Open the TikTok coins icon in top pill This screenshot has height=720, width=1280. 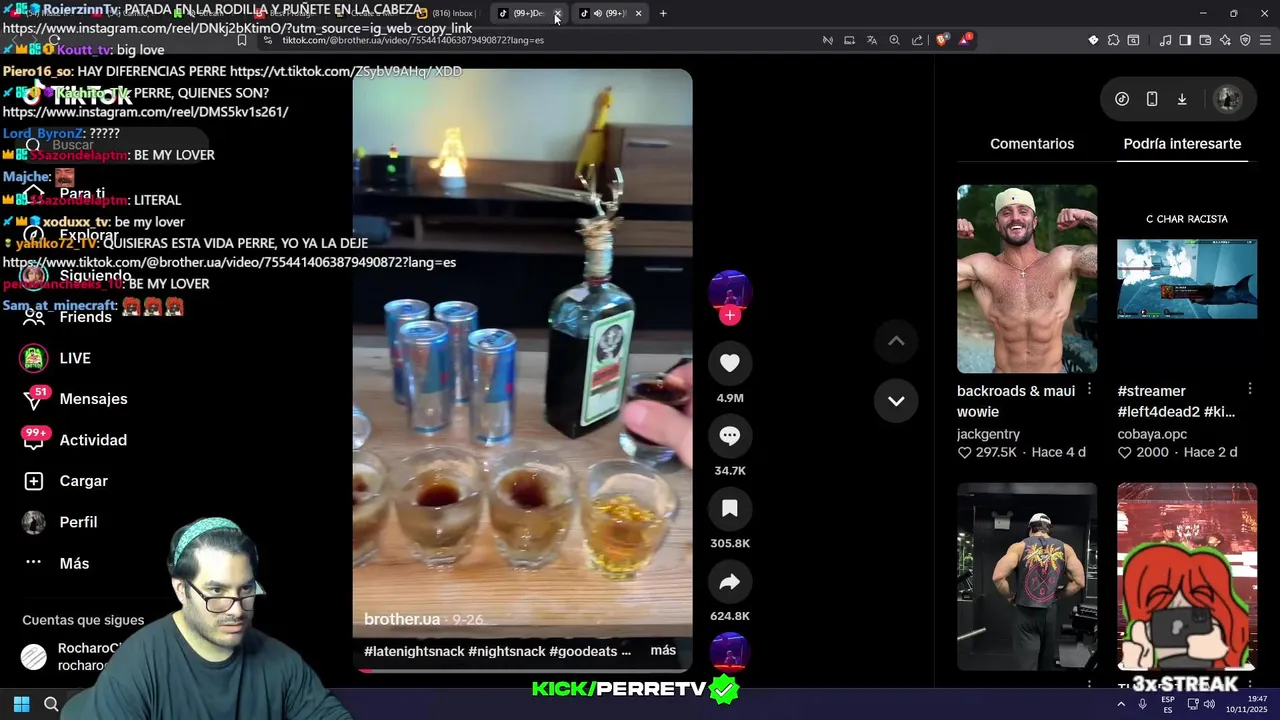coord(1122,99)
